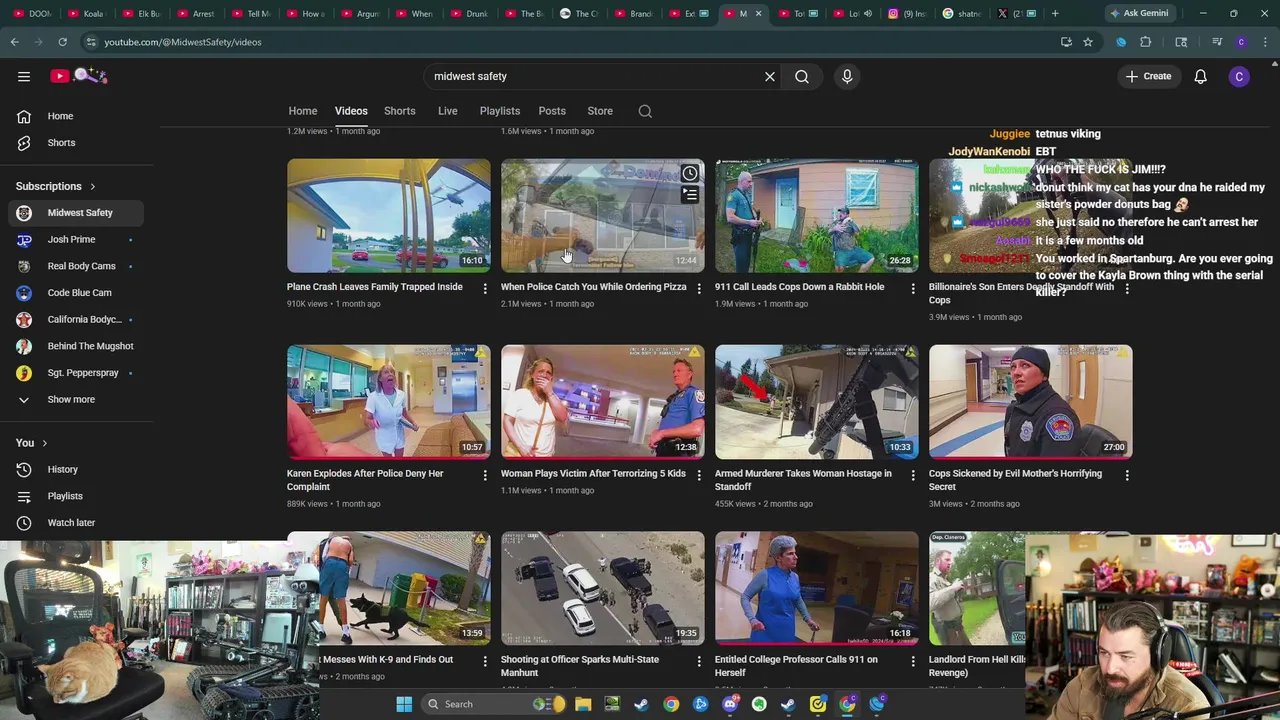The image size is (1280, 720).
Task: Select the channel Videos tab
Action: click(x=351, y=111)
